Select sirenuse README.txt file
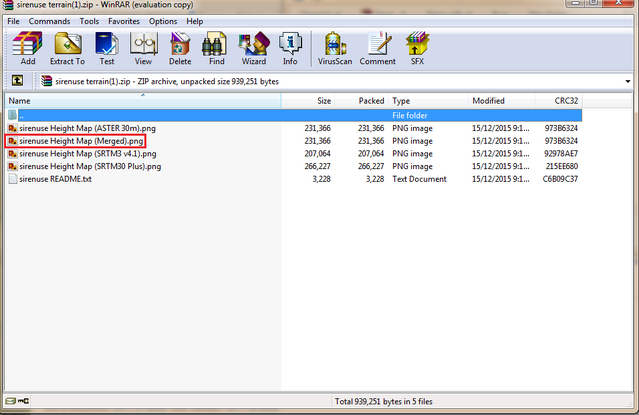Screen dimensions: 639x415 coord(55,179)
